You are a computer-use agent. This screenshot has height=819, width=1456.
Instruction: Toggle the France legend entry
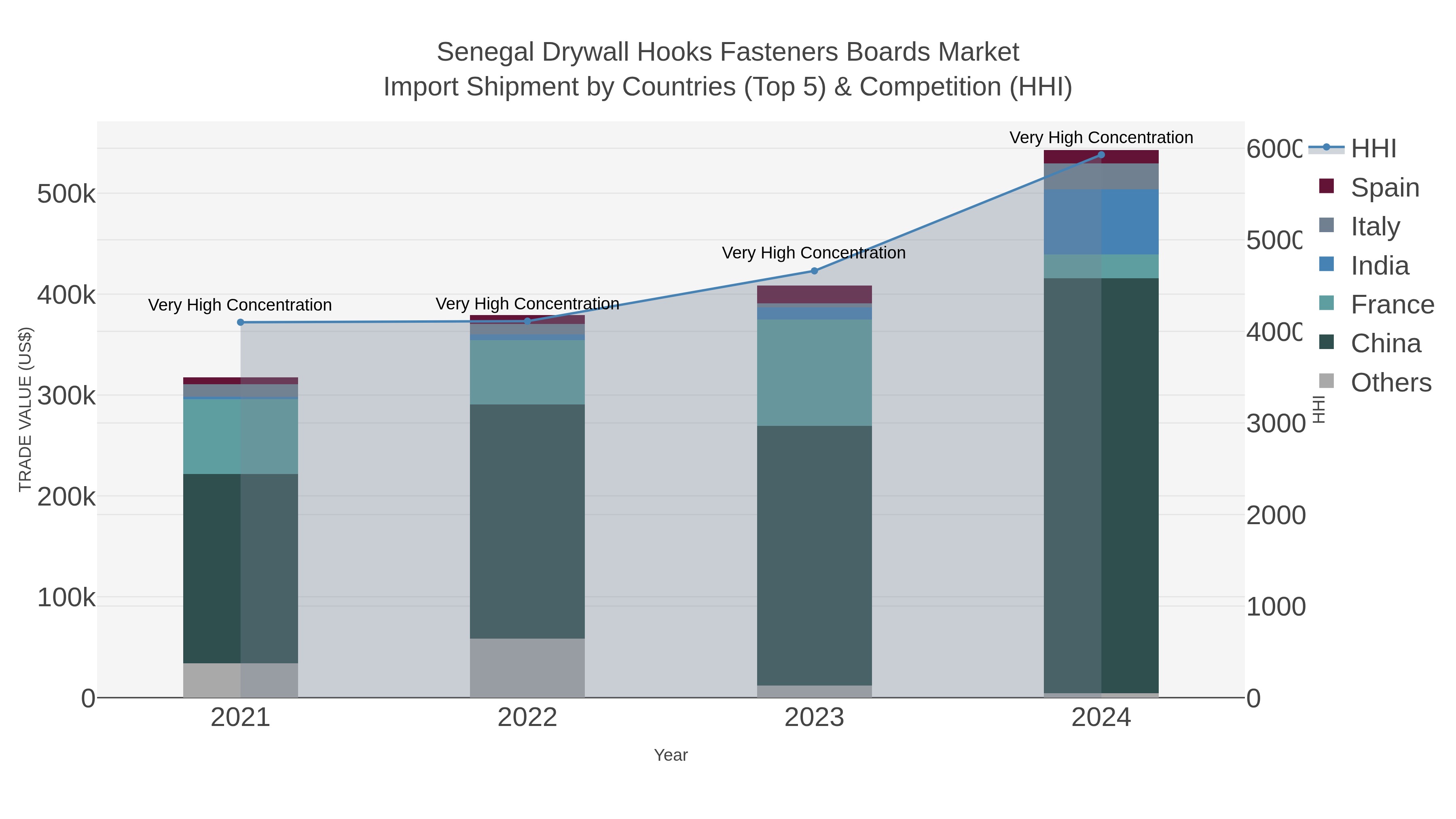point(1376,304)
